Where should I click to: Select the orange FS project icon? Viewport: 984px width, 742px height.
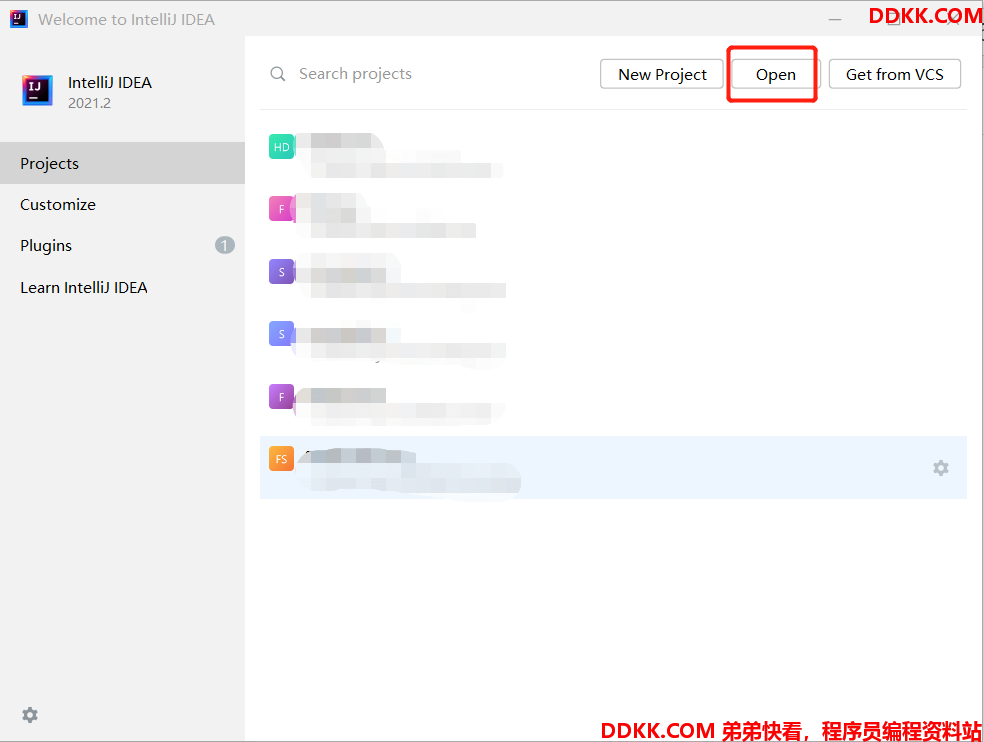(282, 459)
